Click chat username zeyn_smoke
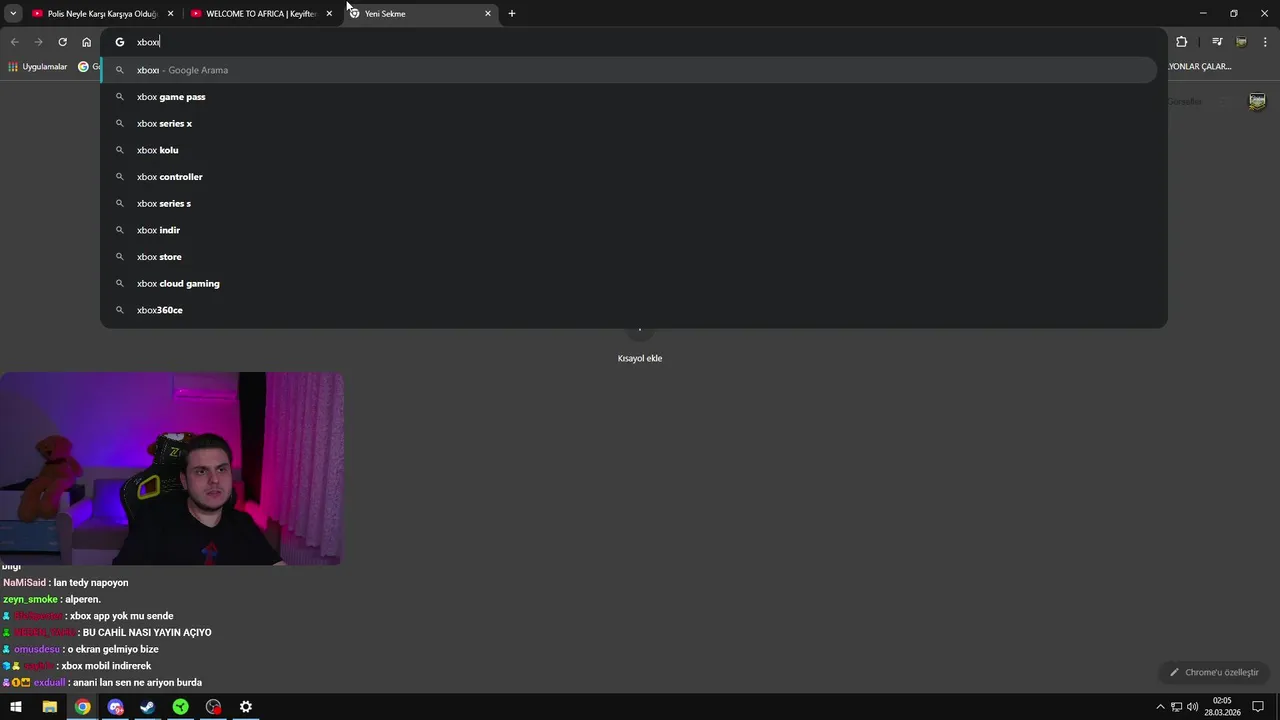This screenshot has height=720, width=1280. [30, 600]
